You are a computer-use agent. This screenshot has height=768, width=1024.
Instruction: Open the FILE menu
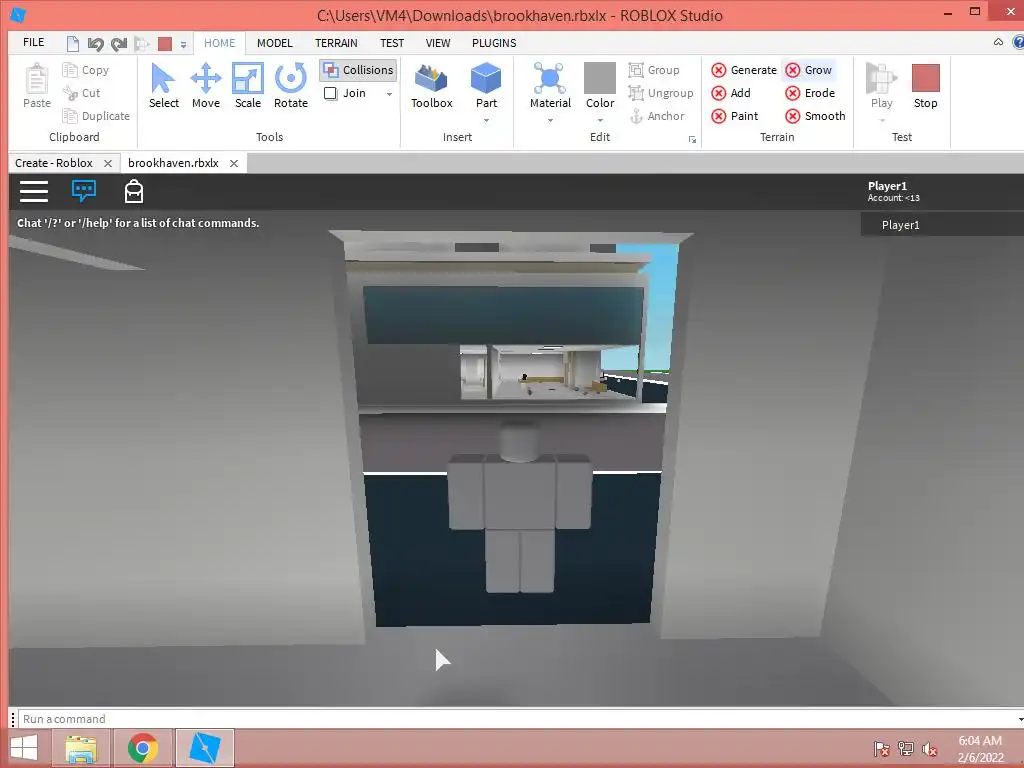[33, 42]
